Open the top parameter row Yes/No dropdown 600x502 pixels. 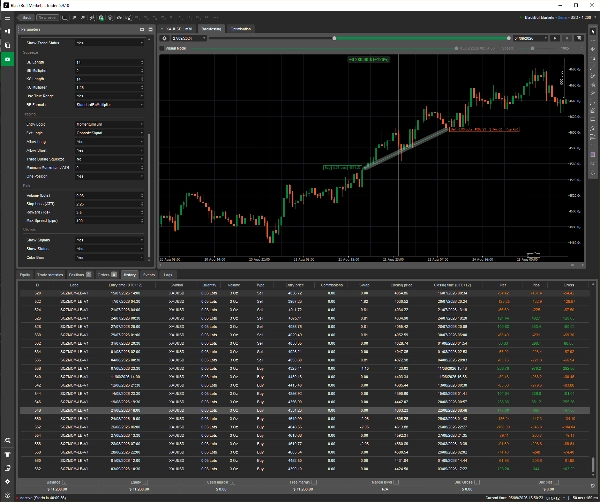109,43
